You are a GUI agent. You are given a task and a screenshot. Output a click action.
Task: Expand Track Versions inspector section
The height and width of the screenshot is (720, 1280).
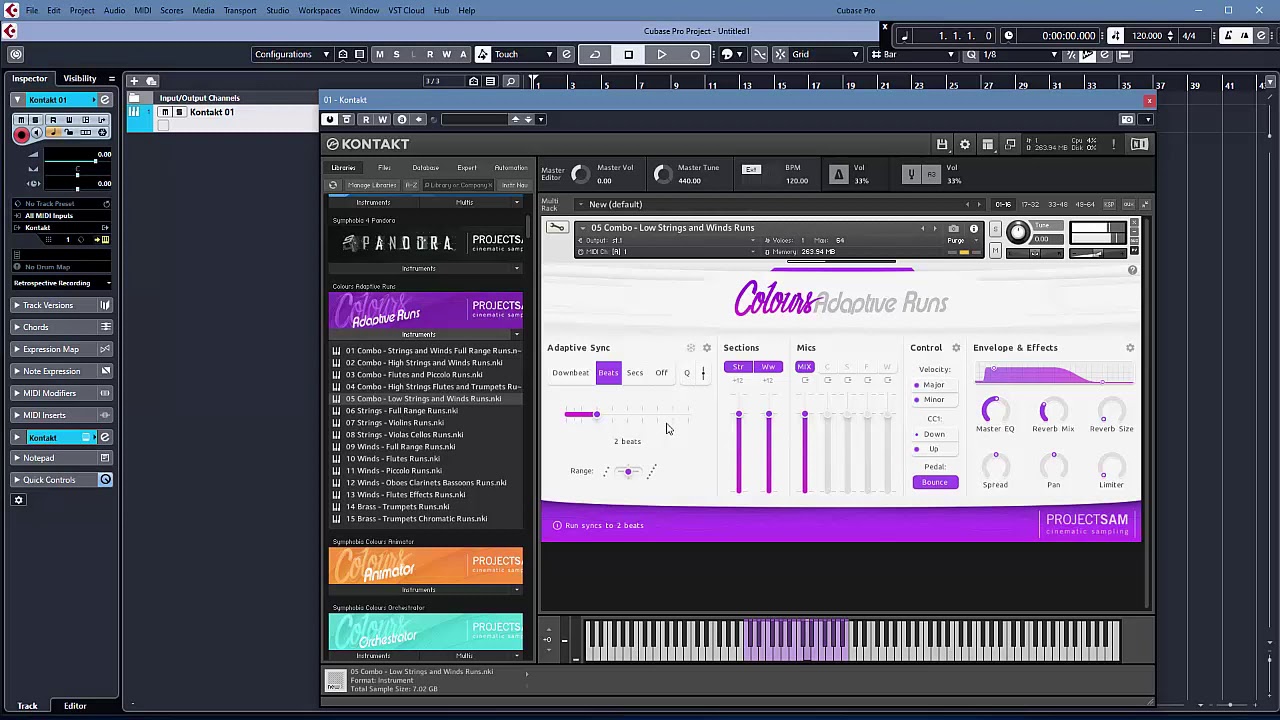pos(62,305)
